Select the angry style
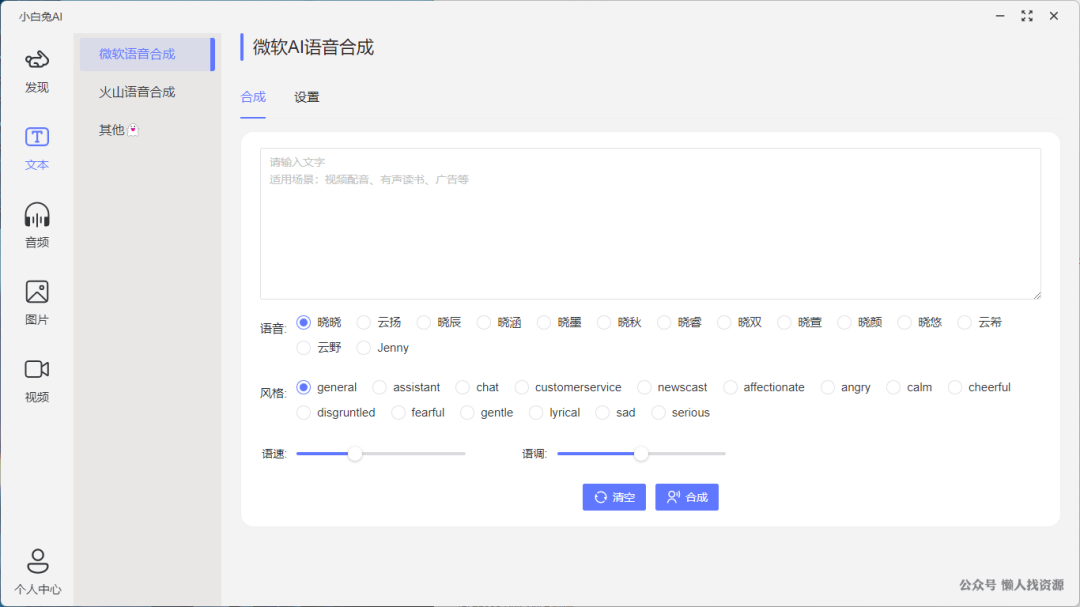1080x607 pixels. click(x=828, y=387)
